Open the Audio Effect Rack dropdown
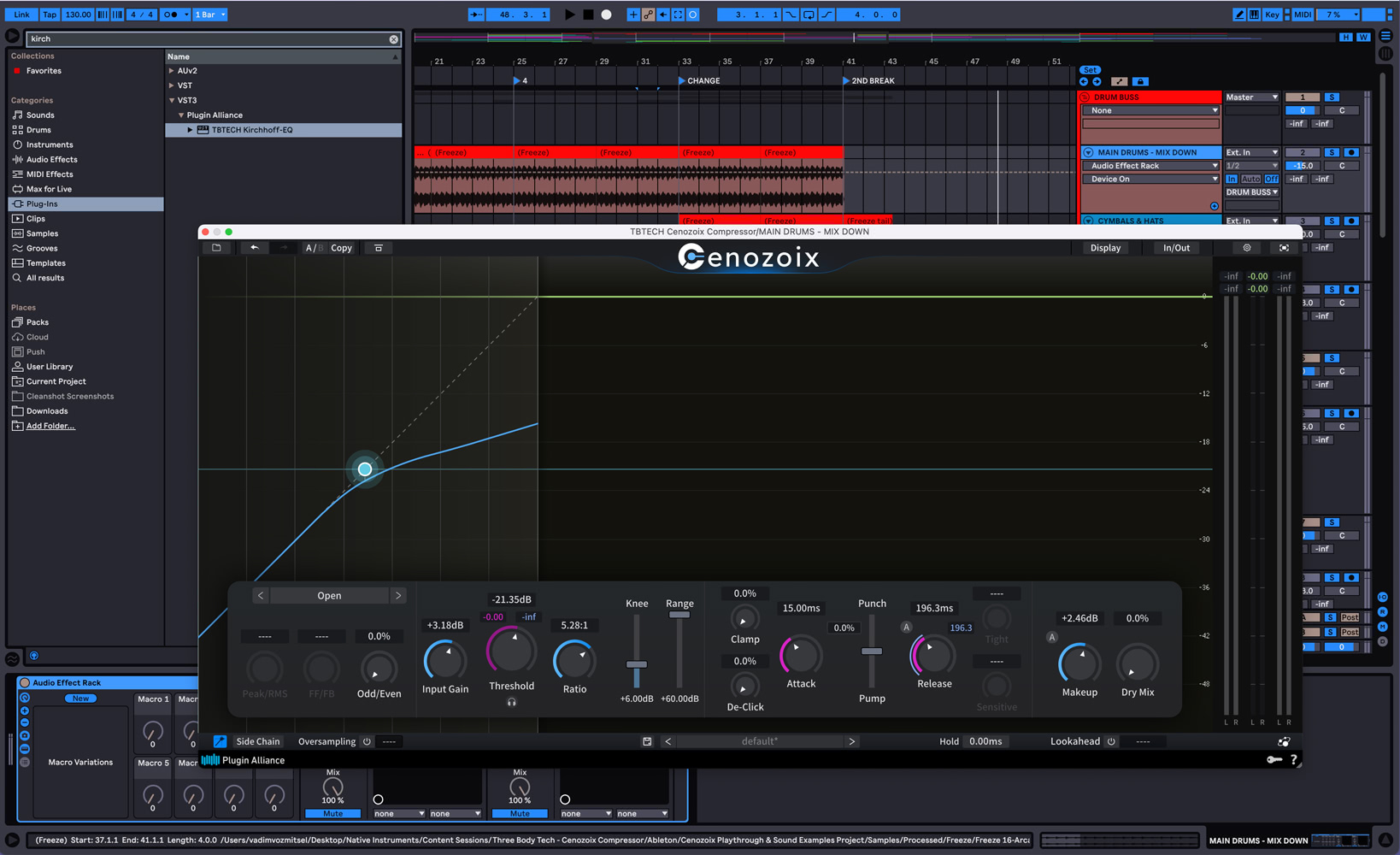Image resolution: width=1400 pixels, height=855 pixels. coord(1152,166)
